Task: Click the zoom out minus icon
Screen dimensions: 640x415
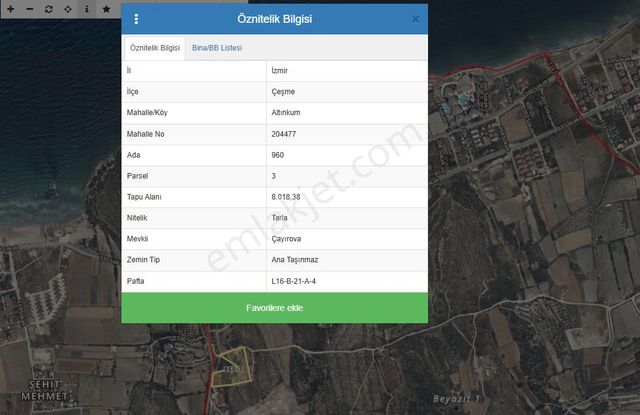Action: pyautogui.click(x=29, y=8)
